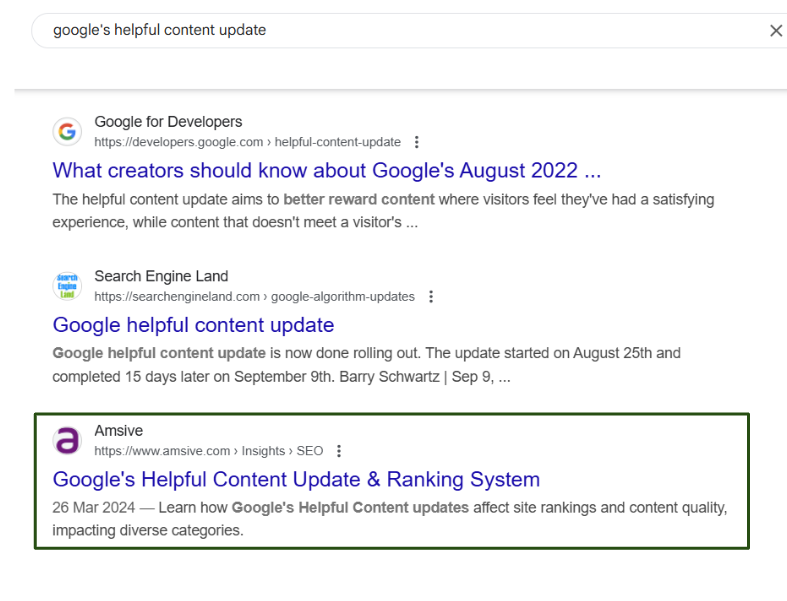This screenshot has height=601, width=787.
Task: Open "What creators should know about Google's August 2022"
Action: [327, 170]
